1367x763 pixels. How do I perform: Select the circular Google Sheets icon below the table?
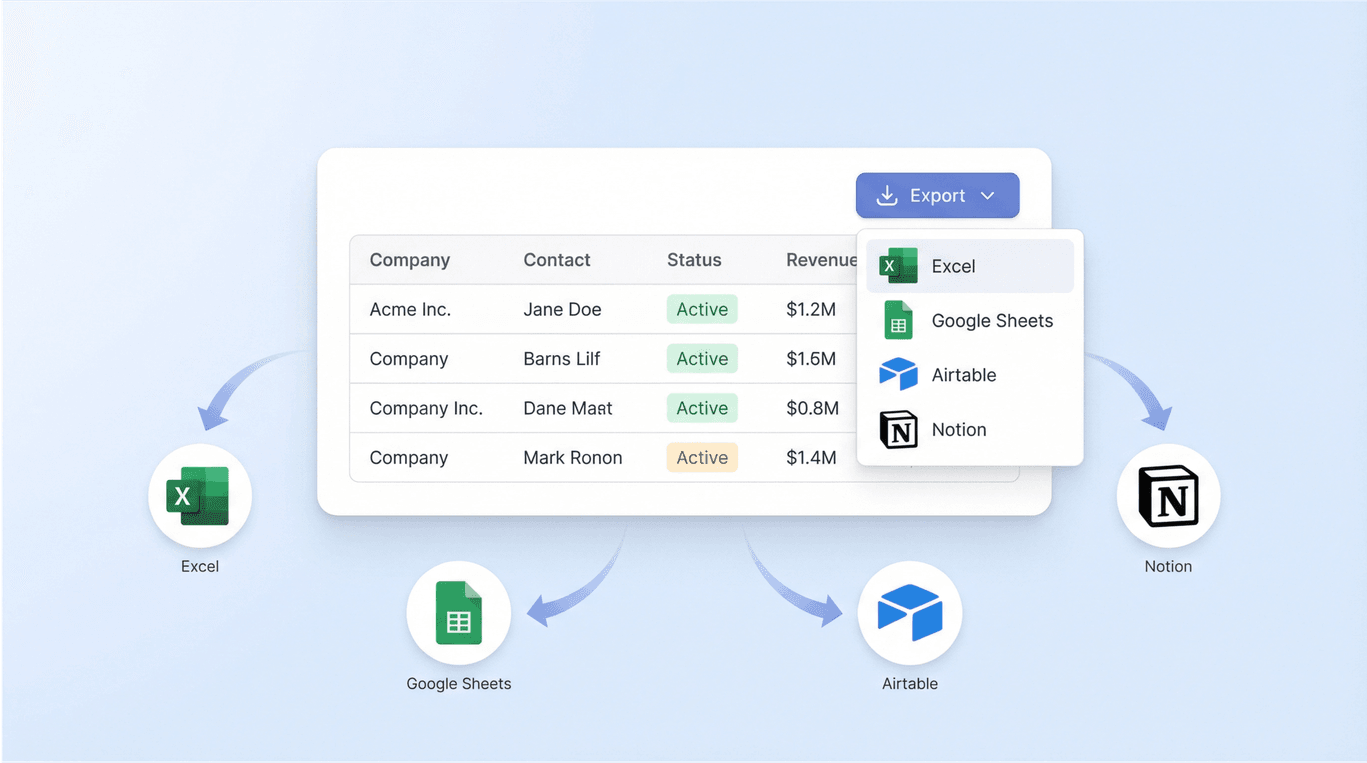click(458, 613)
